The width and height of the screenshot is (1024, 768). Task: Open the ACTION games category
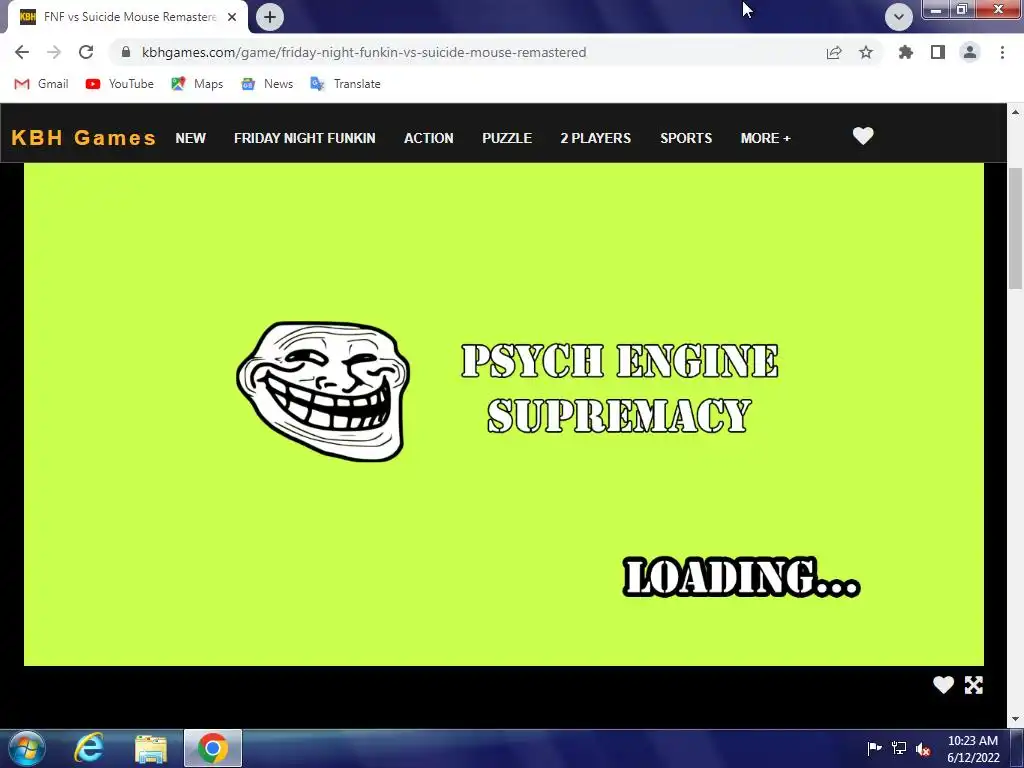point(428,138)
